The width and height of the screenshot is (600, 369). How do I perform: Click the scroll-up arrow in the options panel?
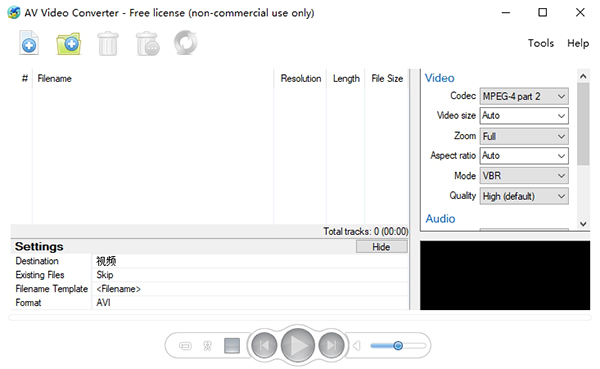pyautogui.click(x=583, y=76)
